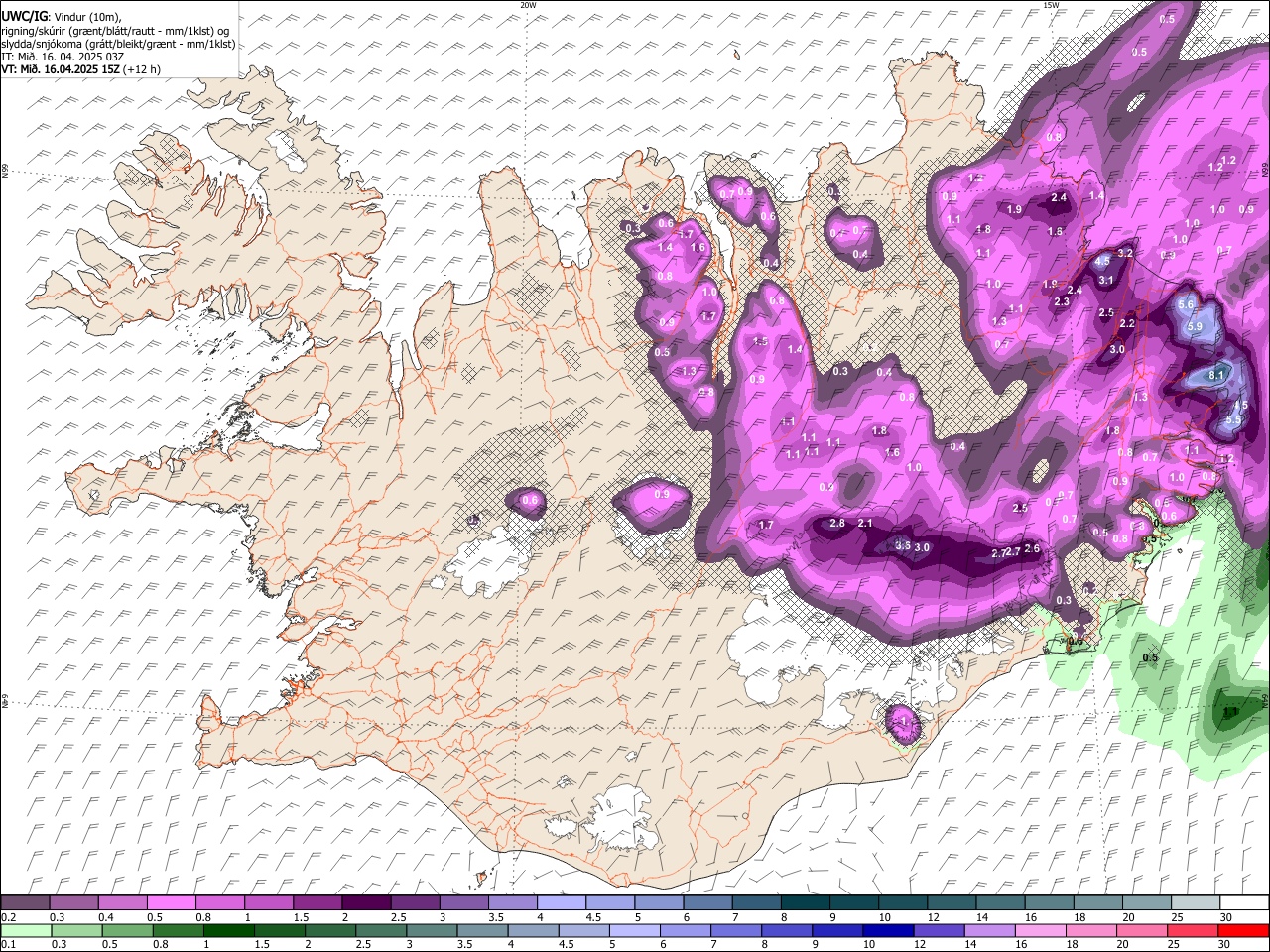The image size is (1270, 952).
Task: Click the 15W longitude label at top
Action: 1051,5
